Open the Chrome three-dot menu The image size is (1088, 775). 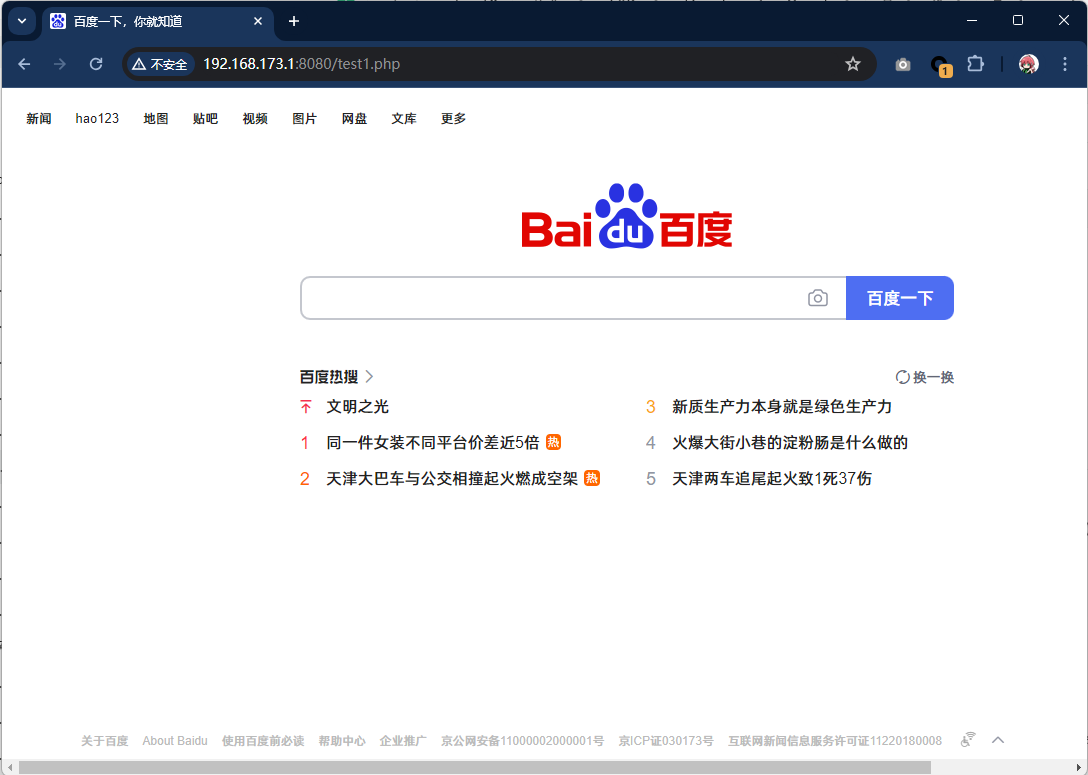(x=1065, y=64)
